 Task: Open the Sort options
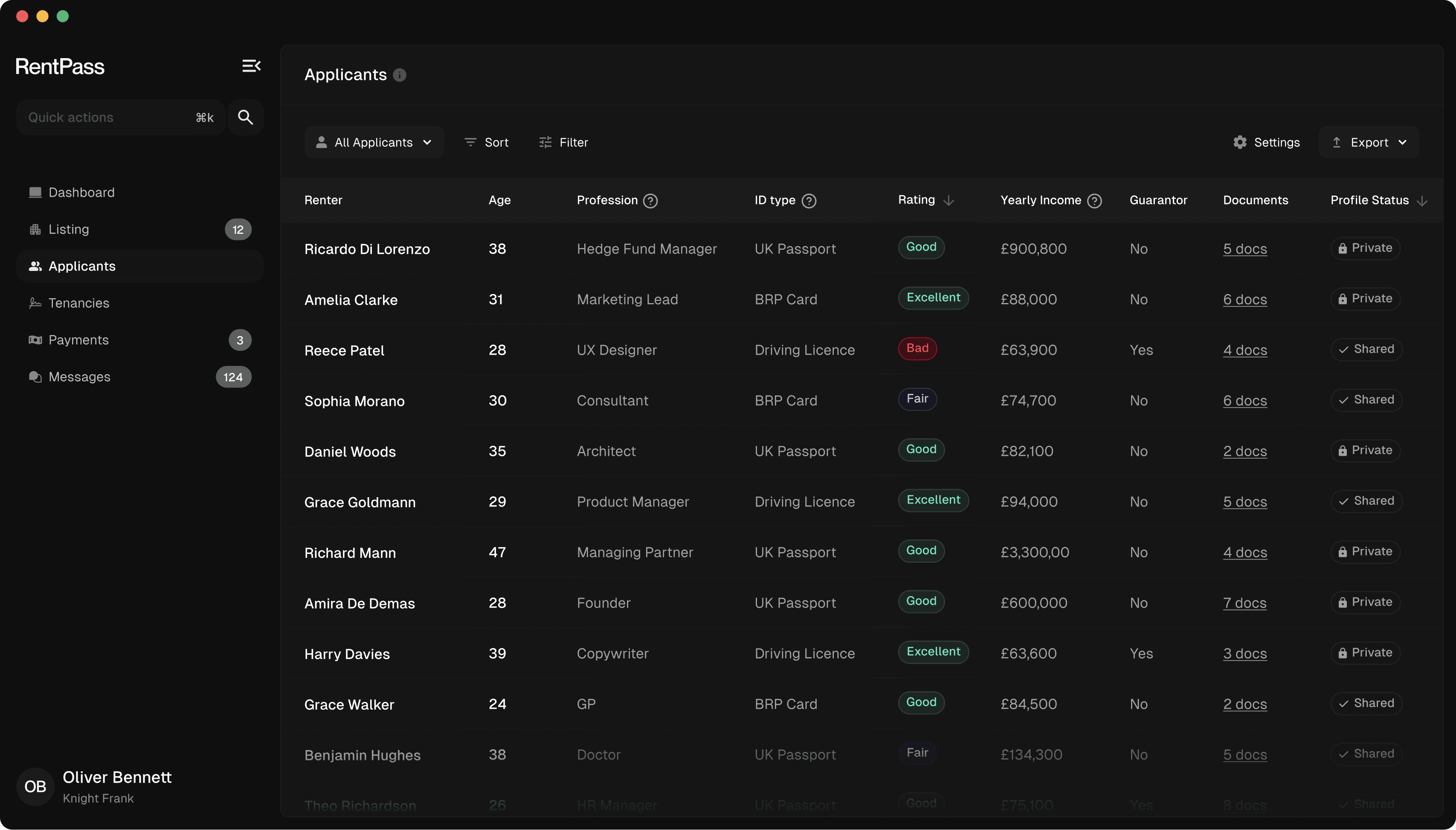(x=487, y=143)
